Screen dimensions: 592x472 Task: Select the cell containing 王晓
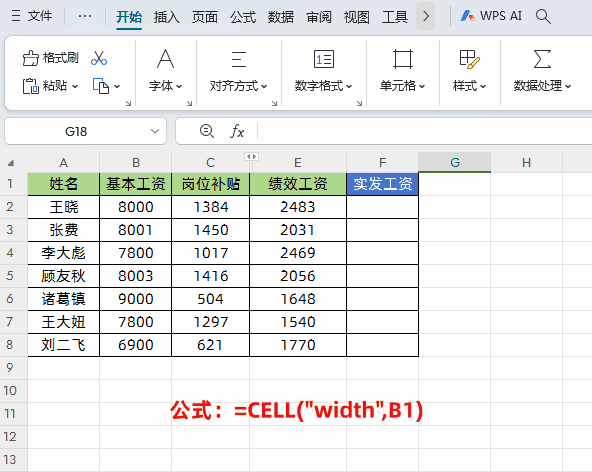tap(63, 207)
